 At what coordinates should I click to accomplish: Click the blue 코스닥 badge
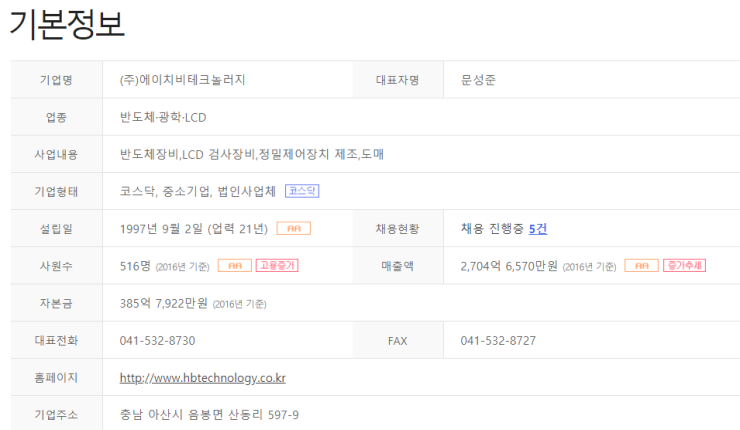pos(302,191)
